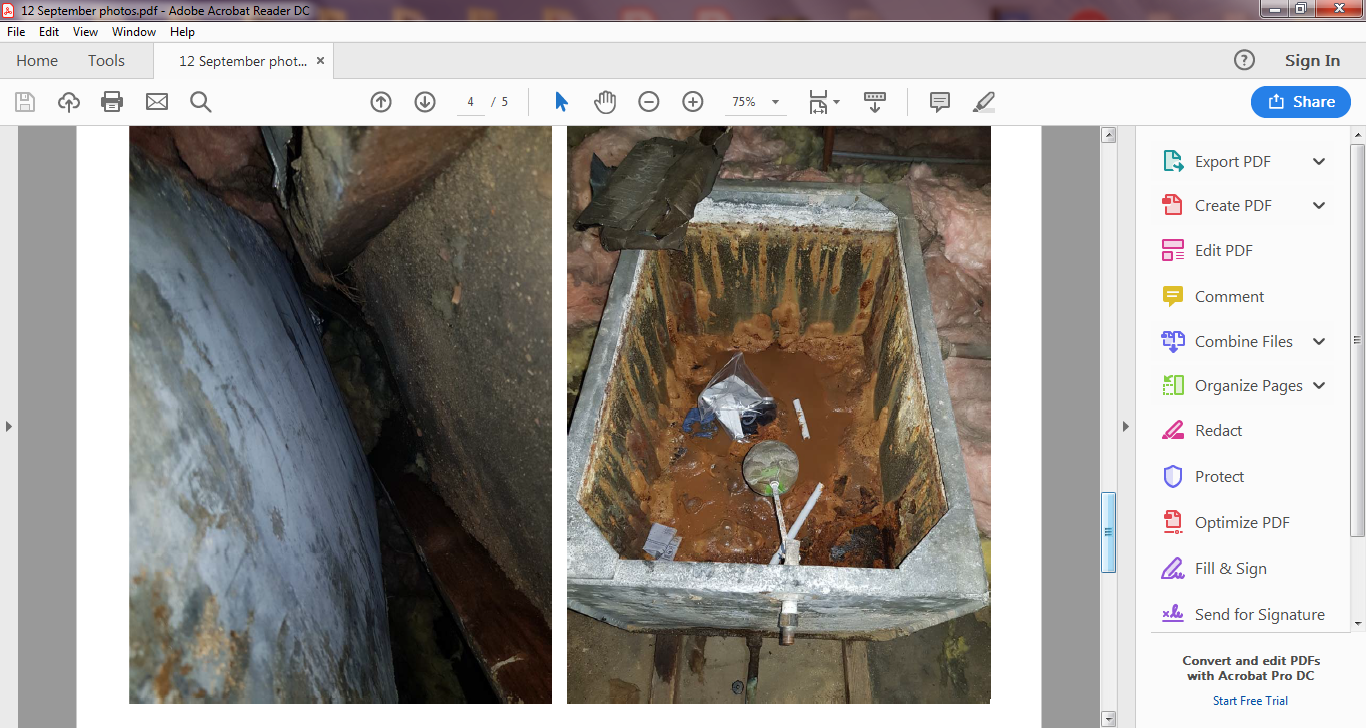Viewport: 1366px width, 728px height.
Task: Open the Find text magnifier tool
Action: point(201,102)
